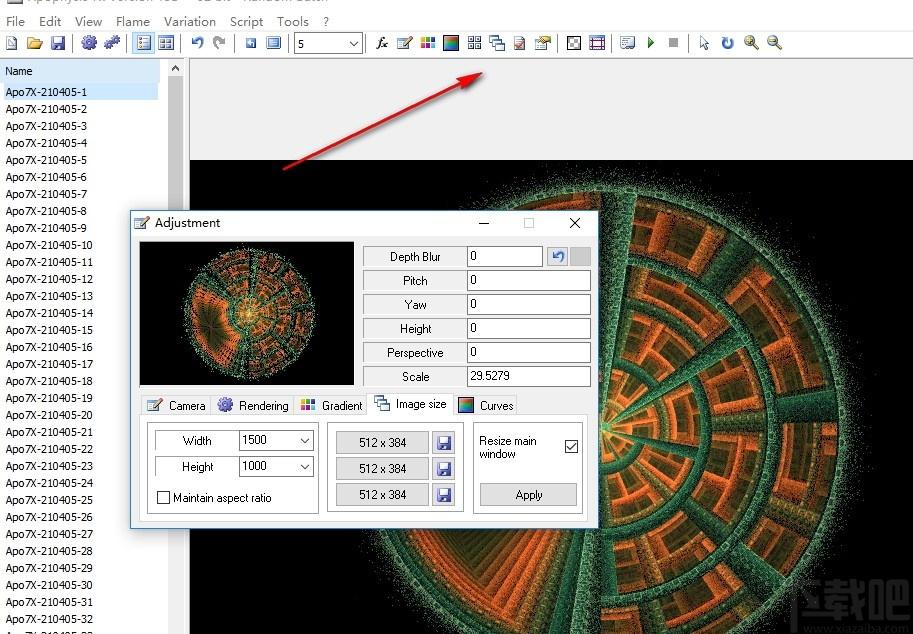Click the Adjustment preview thumbnail

pyautogui.click(x=247, y=313)
